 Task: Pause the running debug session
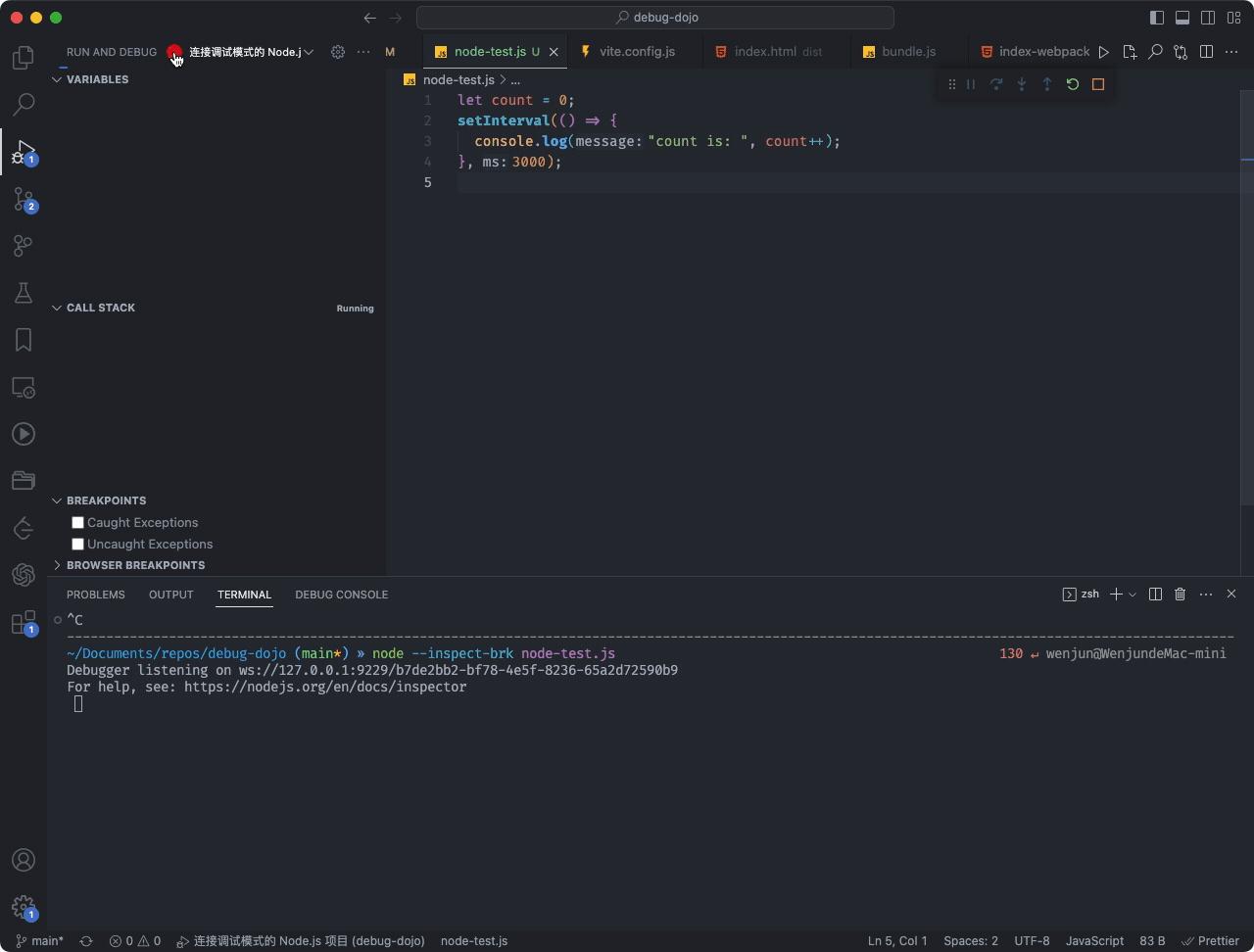point(970,84)
